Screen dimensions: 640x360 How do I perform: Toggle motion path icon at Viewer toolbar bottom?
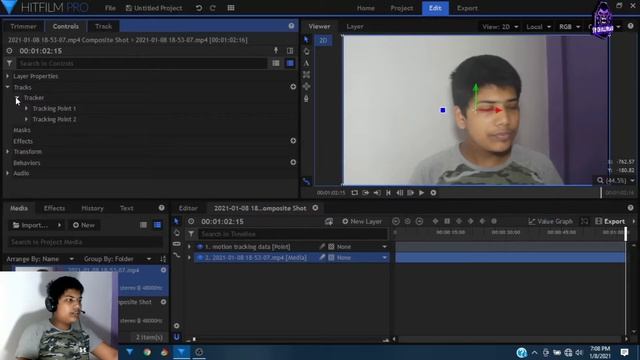(306, 181)
